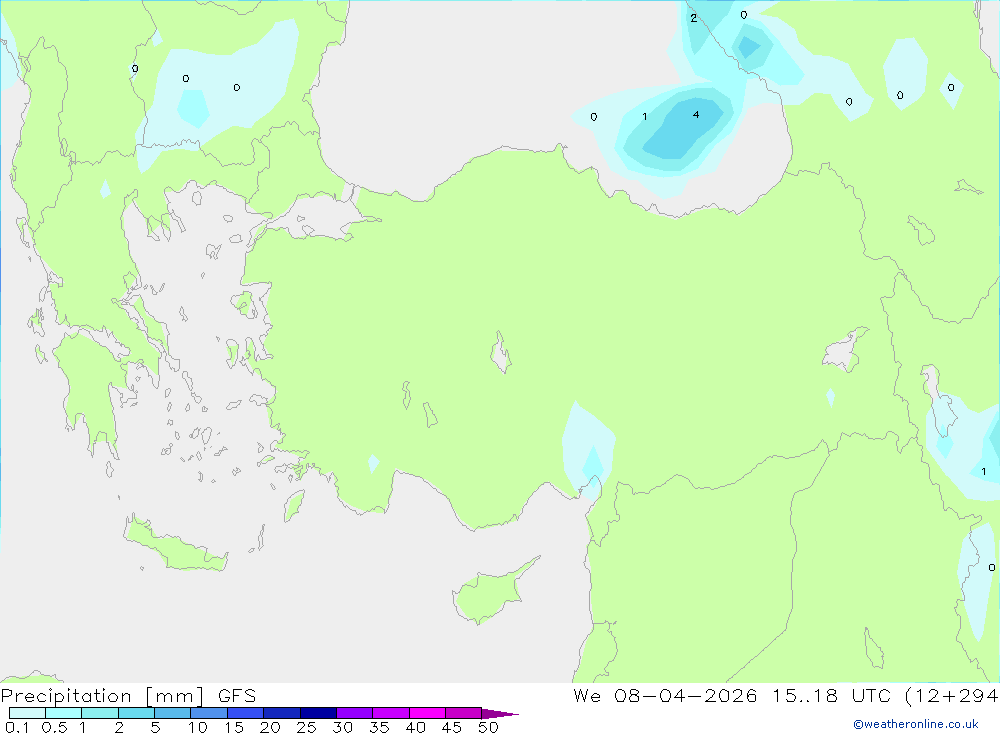Click the legend swatch between 0.1 and 0.5

coord(27,713)
